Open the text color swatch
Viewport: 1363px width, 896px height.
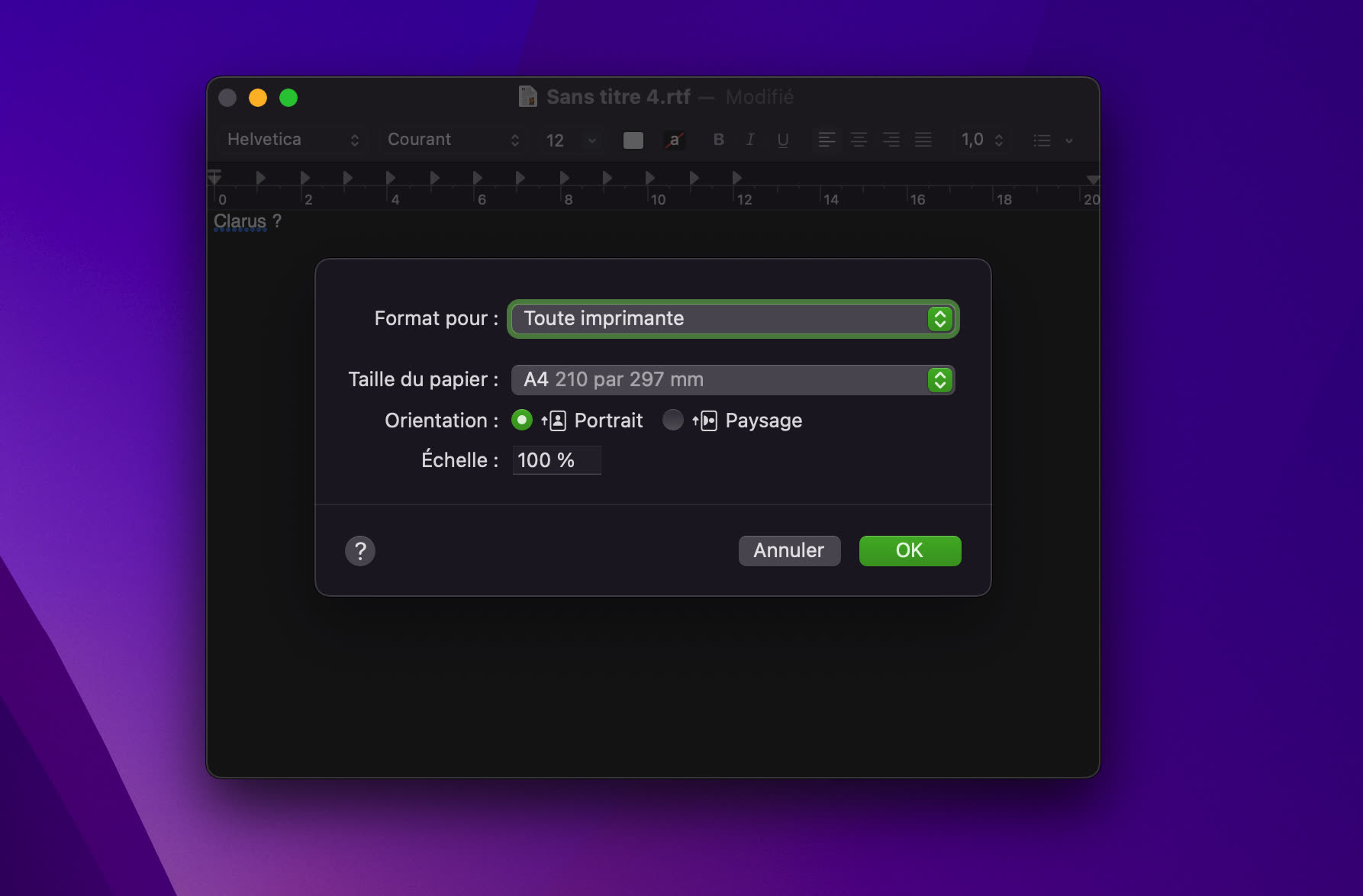pyautogui.click(x=632, y=140)
